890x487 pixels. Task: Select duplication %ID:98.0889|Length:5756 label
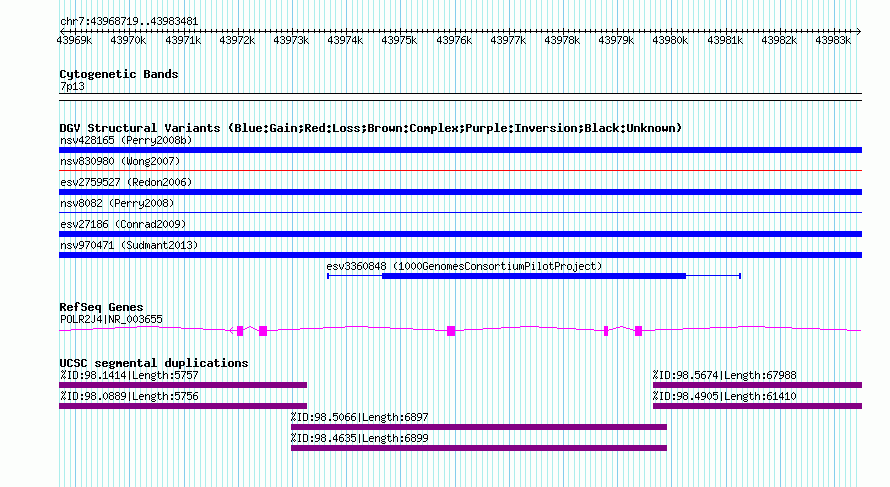coord(129,396)
